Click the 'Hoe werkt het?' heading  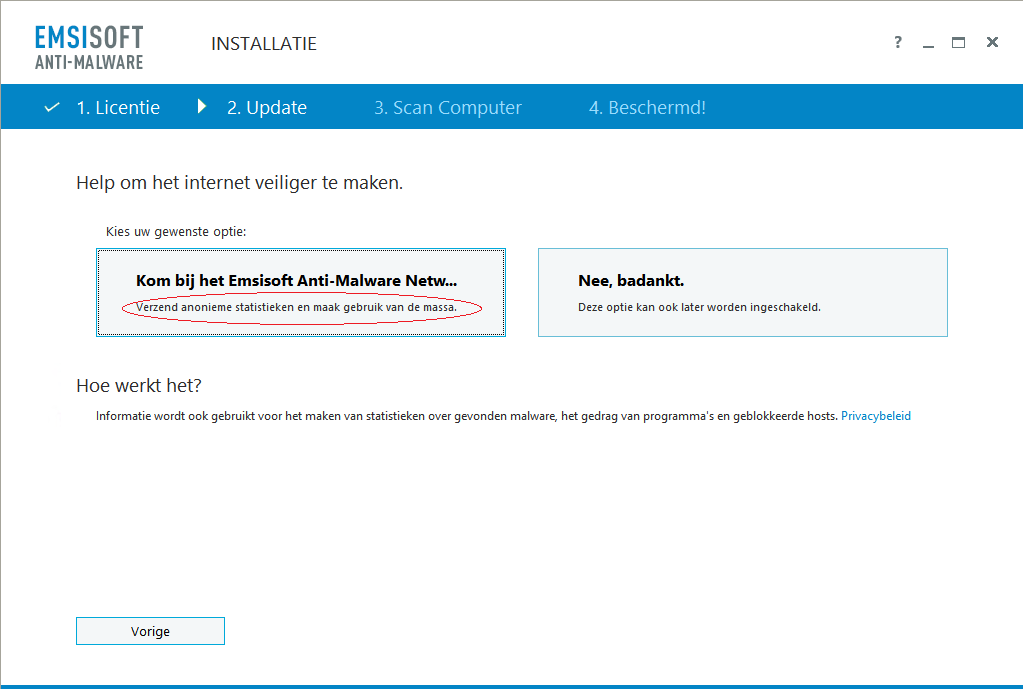pos(139,386)
